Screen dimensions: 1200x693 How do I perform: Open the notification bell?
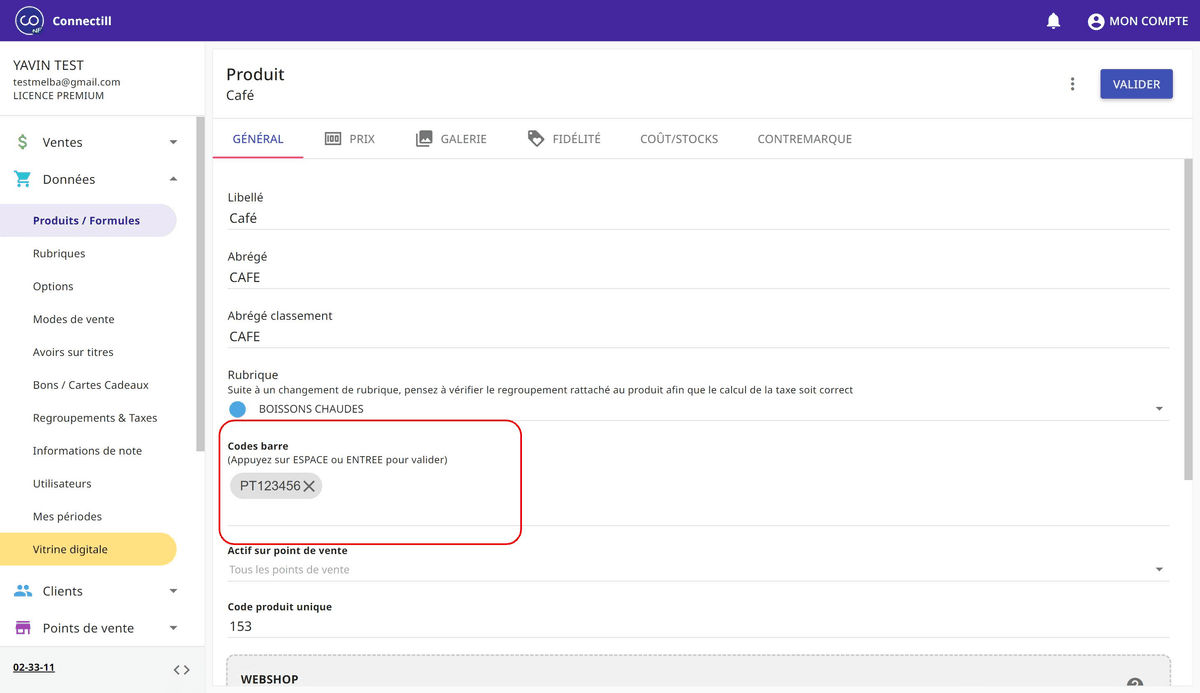pyautogui.click(x=1053, y=20)
